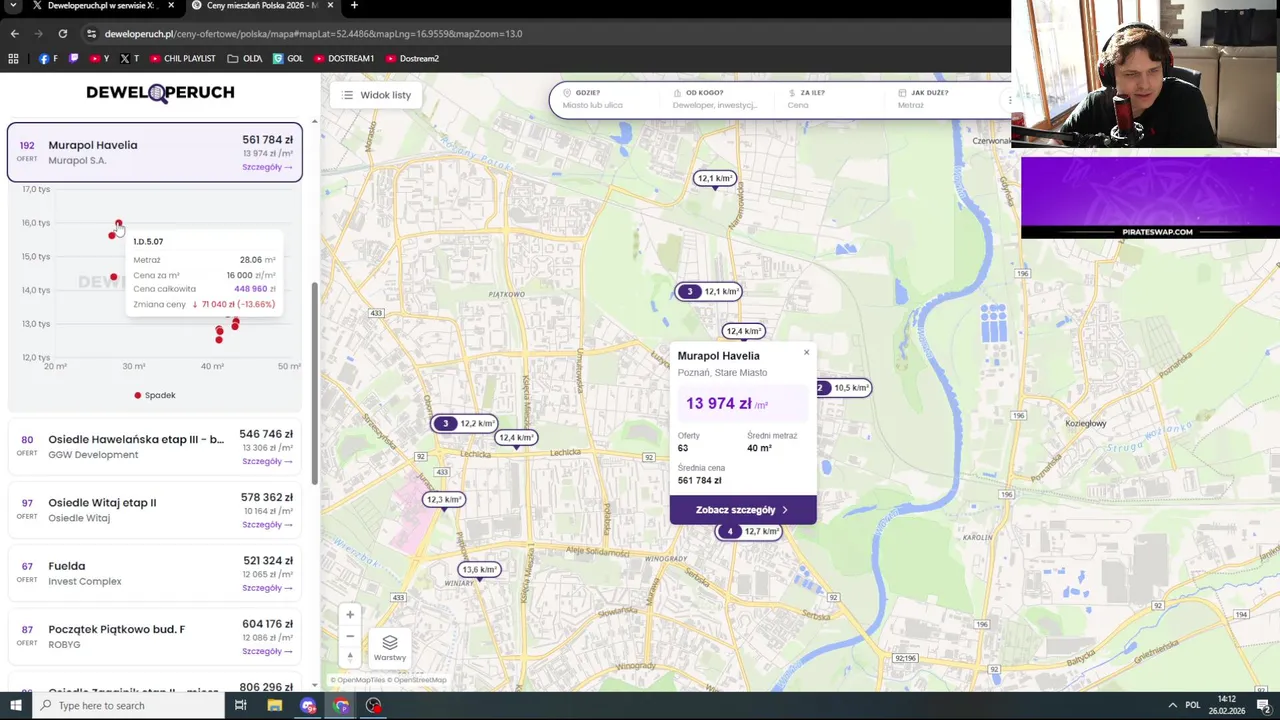Screen dimensions: 1280x720
Task: Reload the current page
Action: 62,34
